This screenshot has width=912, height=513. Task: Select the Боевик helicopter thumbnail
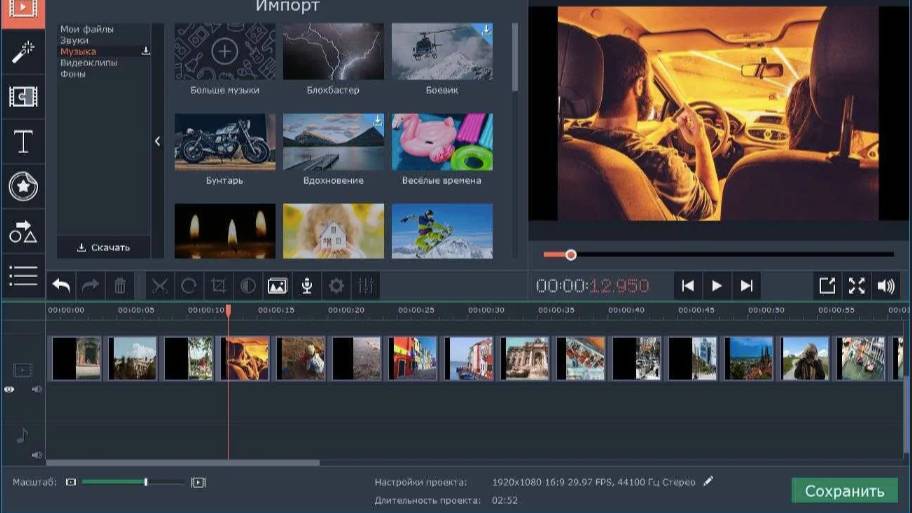pyautogui.click(x=442, y=52)
